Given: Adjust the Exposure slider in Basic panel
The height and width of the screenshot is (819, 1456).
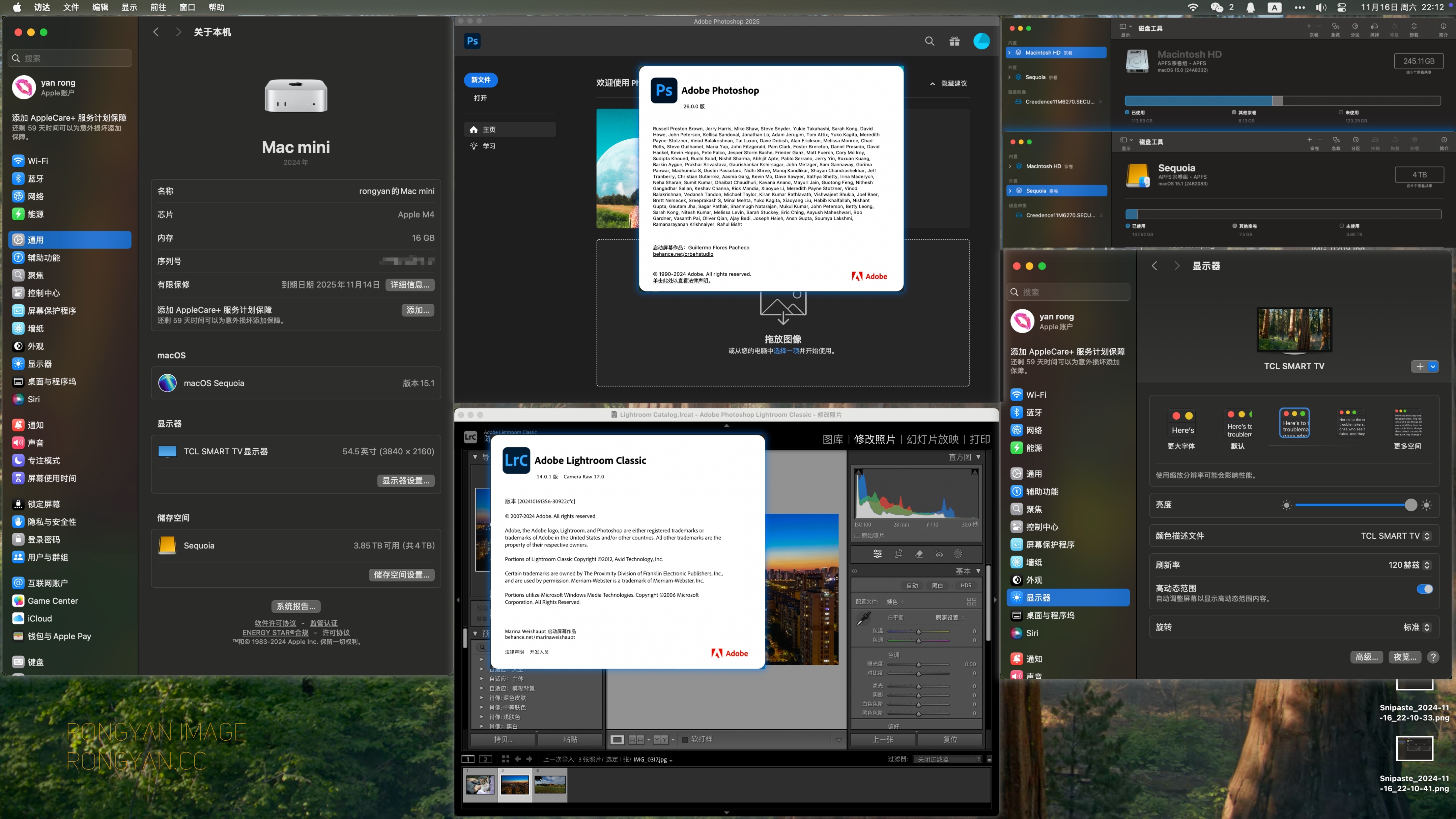Looking at the screenshot, I should click(x=918, y=664).
